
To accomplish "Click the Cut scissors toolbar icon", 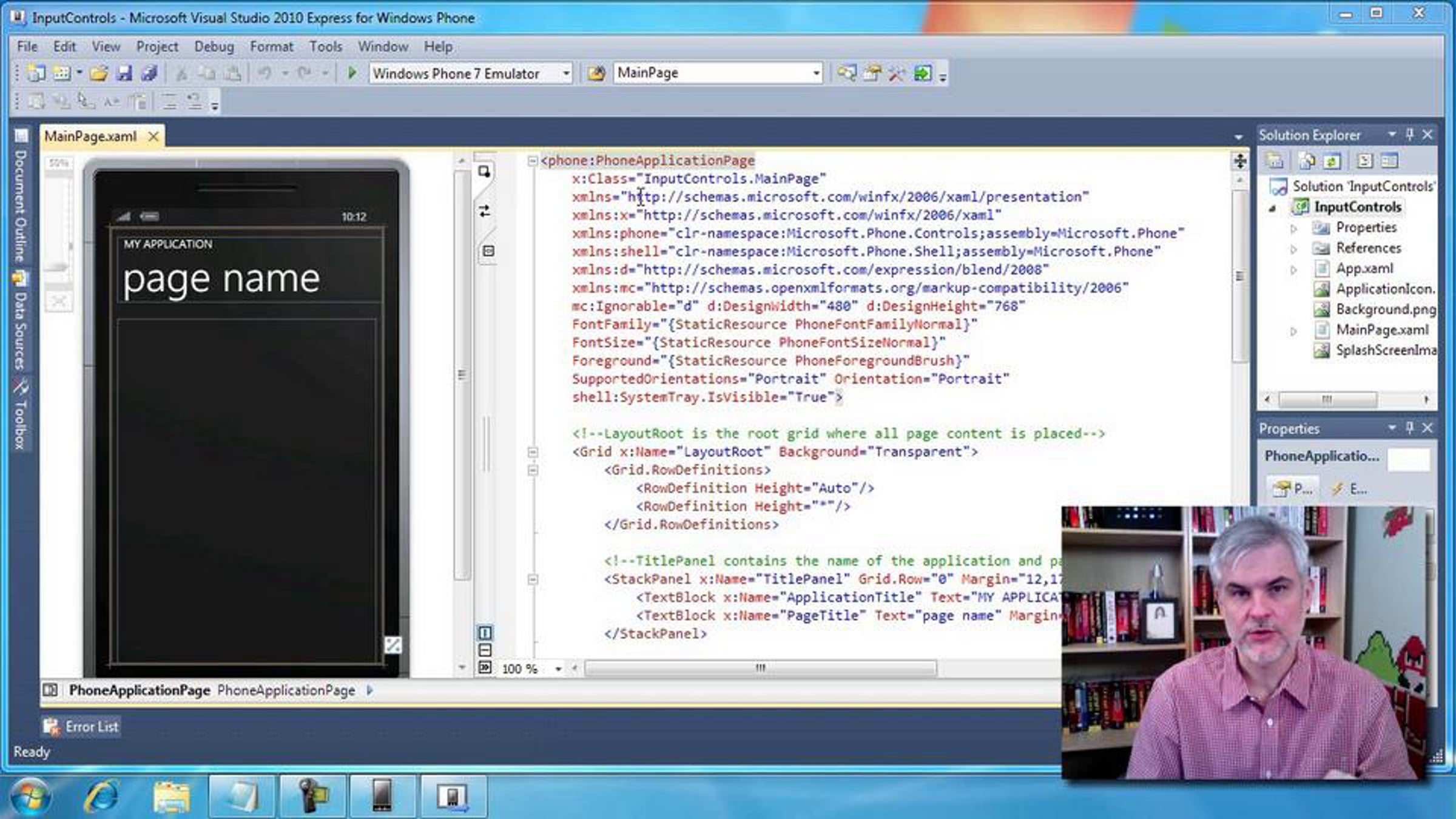I will point(181,73).
